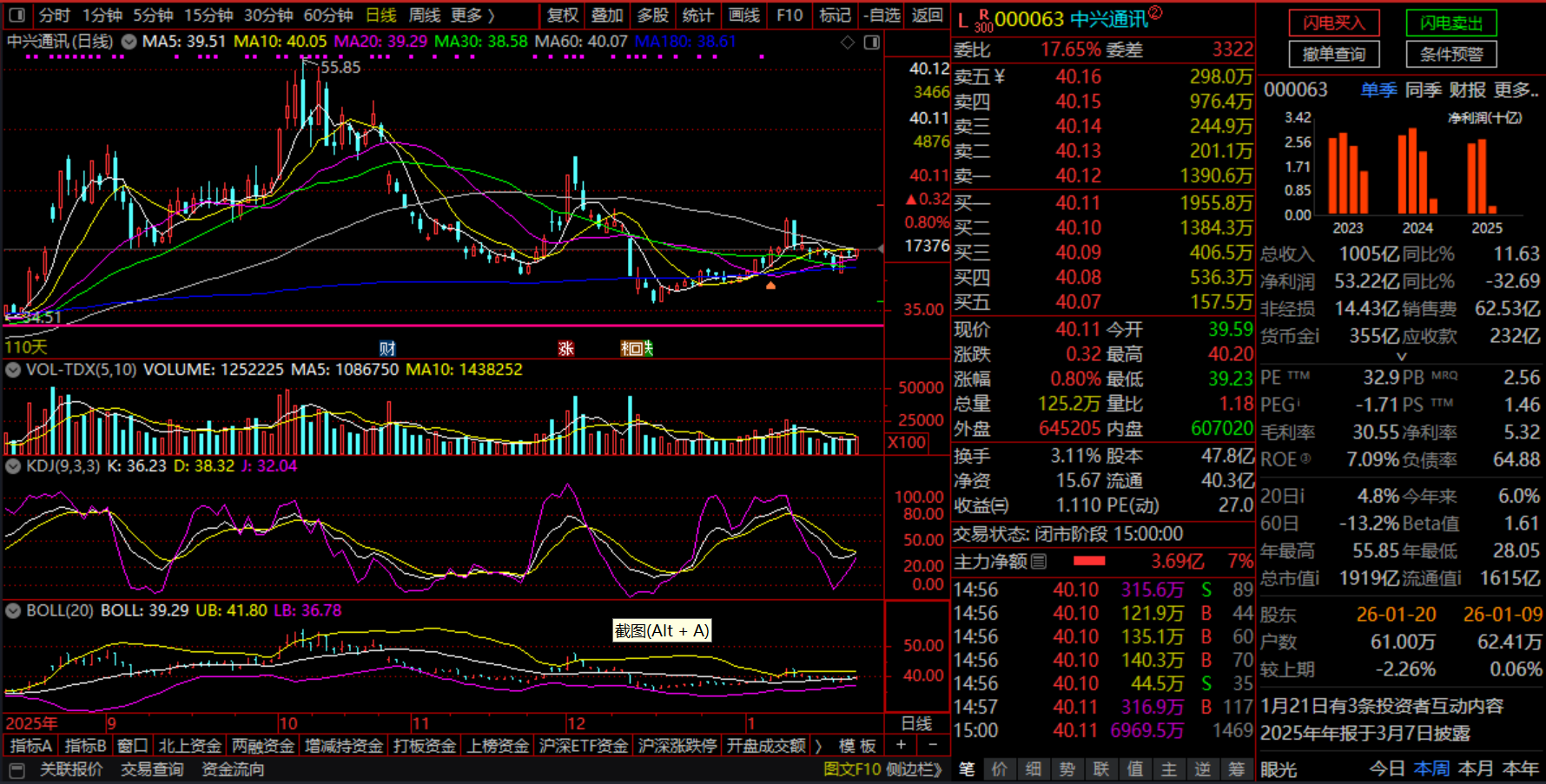The image size is (1546, 784).
Task: Show 北上资金 indicator
Action: tap(189, 746)
